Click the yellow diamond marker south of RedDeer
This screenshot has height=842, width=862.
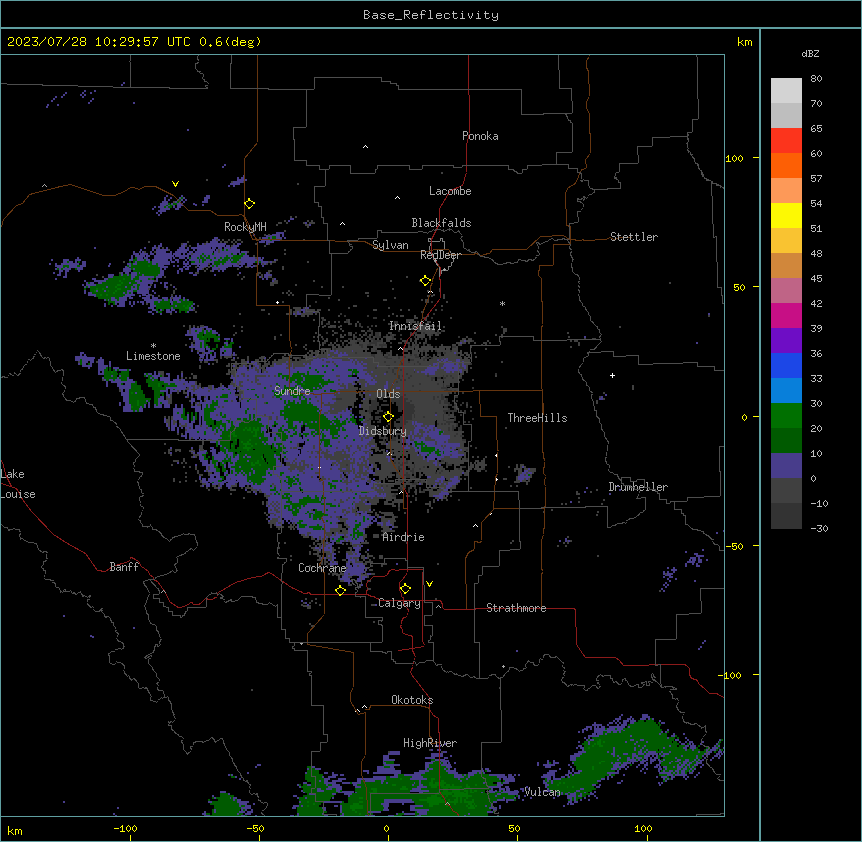click(x=426, y=281)
